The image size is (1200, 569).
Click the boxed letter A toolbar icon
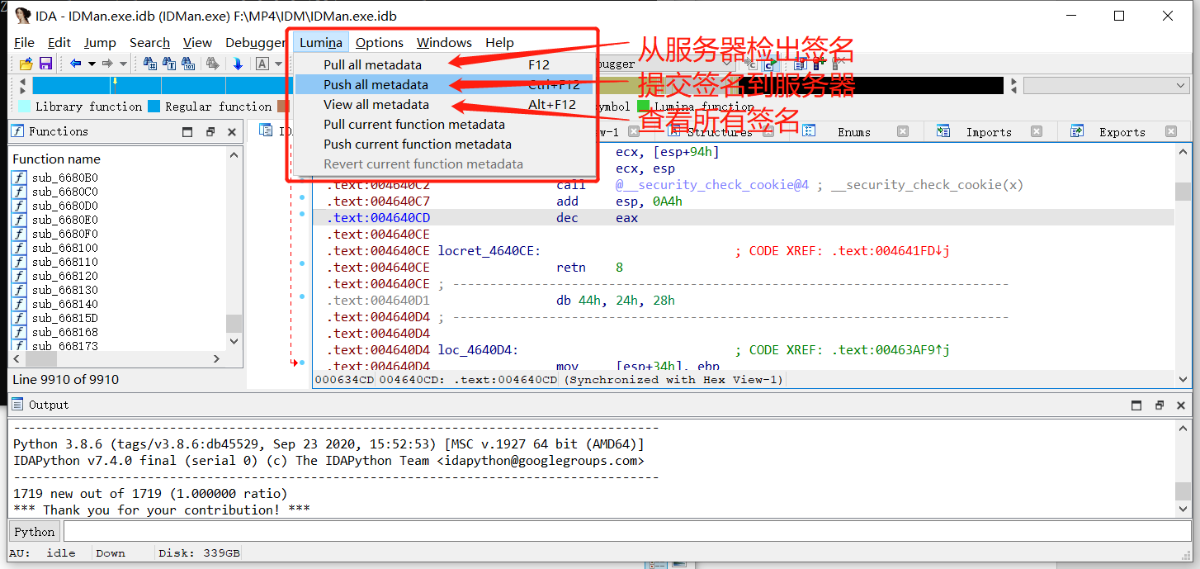(x=263, y=63)
